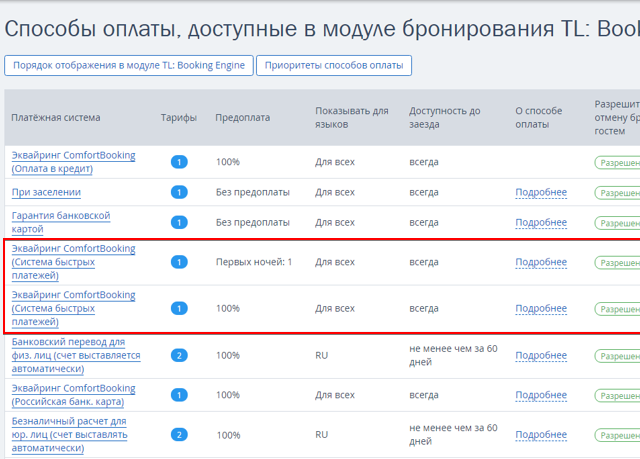Select 'Без предоплаты' in 'При заселении' row
The height and width of the screenshot is (459, 640).
click(253, 192)
